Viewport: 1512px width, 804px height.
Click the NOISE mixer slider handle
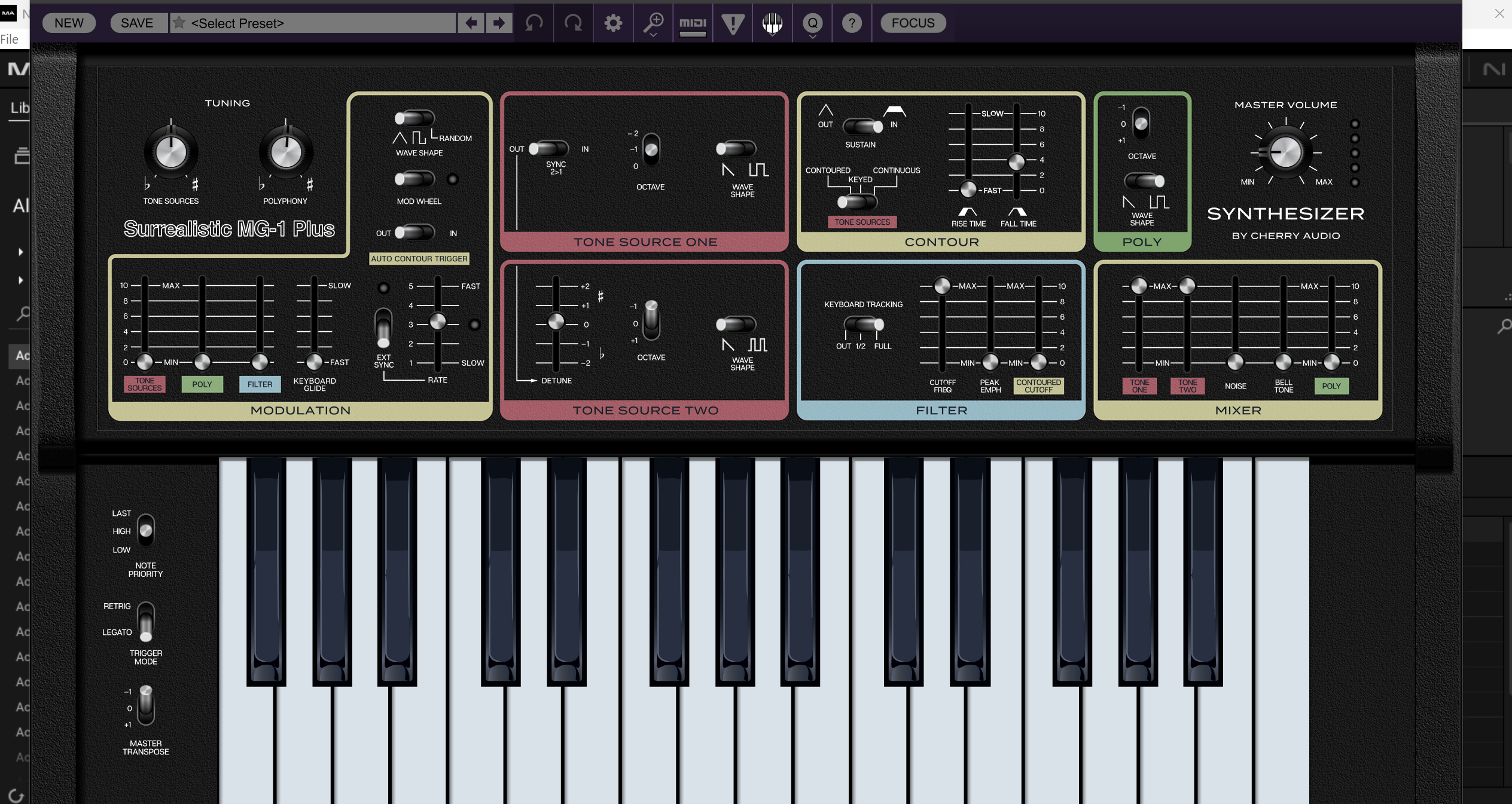(x=1235, y=362)
